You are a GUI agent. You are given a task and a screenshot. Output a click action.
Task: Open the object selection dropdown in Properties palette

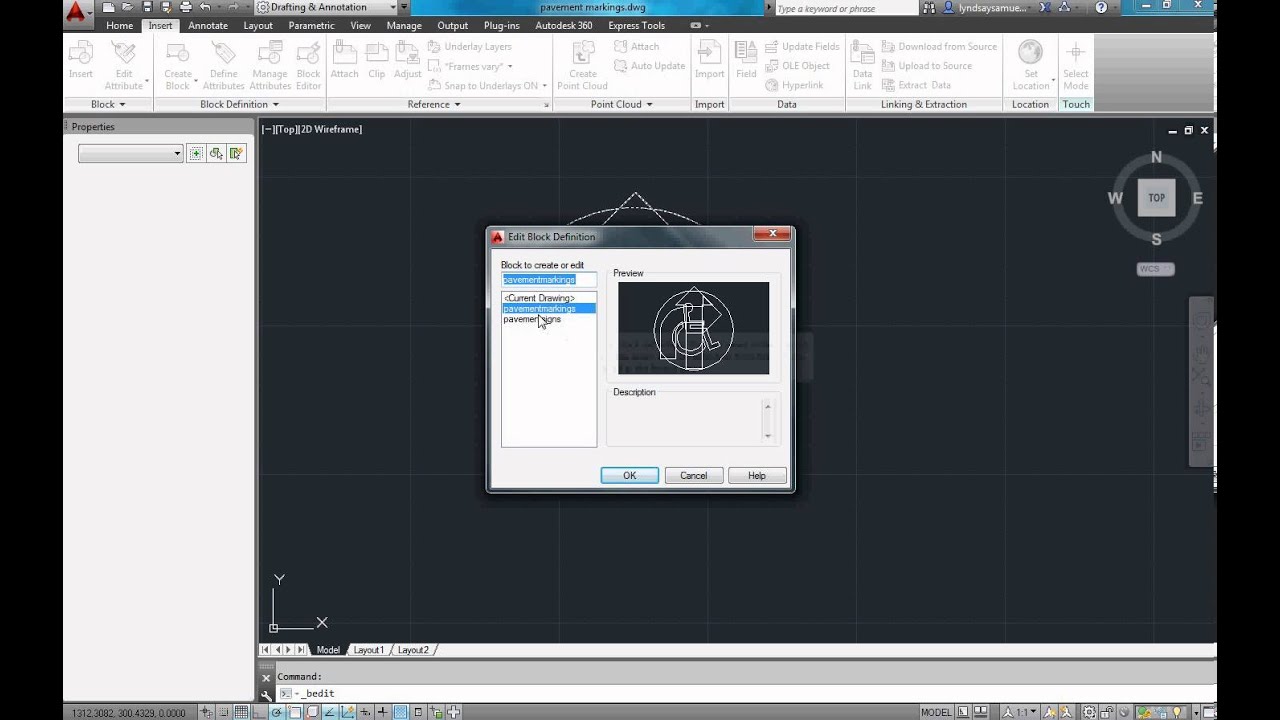point(131,153)
